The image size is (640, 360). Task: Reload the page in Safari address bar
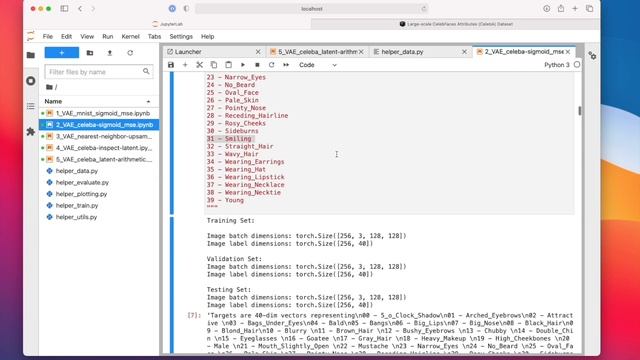click(423, 9)
